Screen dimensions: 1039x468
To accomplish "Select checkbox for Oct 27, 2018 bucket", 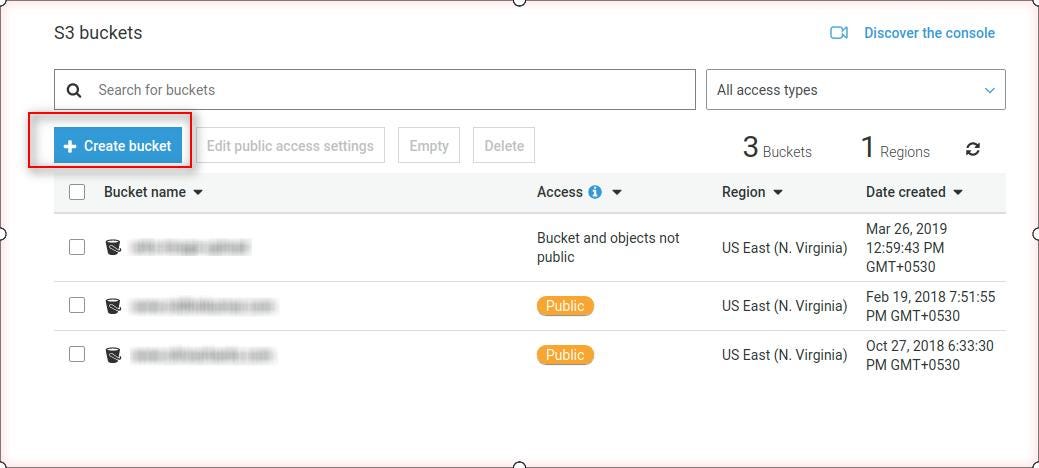I will pos(77,354).
